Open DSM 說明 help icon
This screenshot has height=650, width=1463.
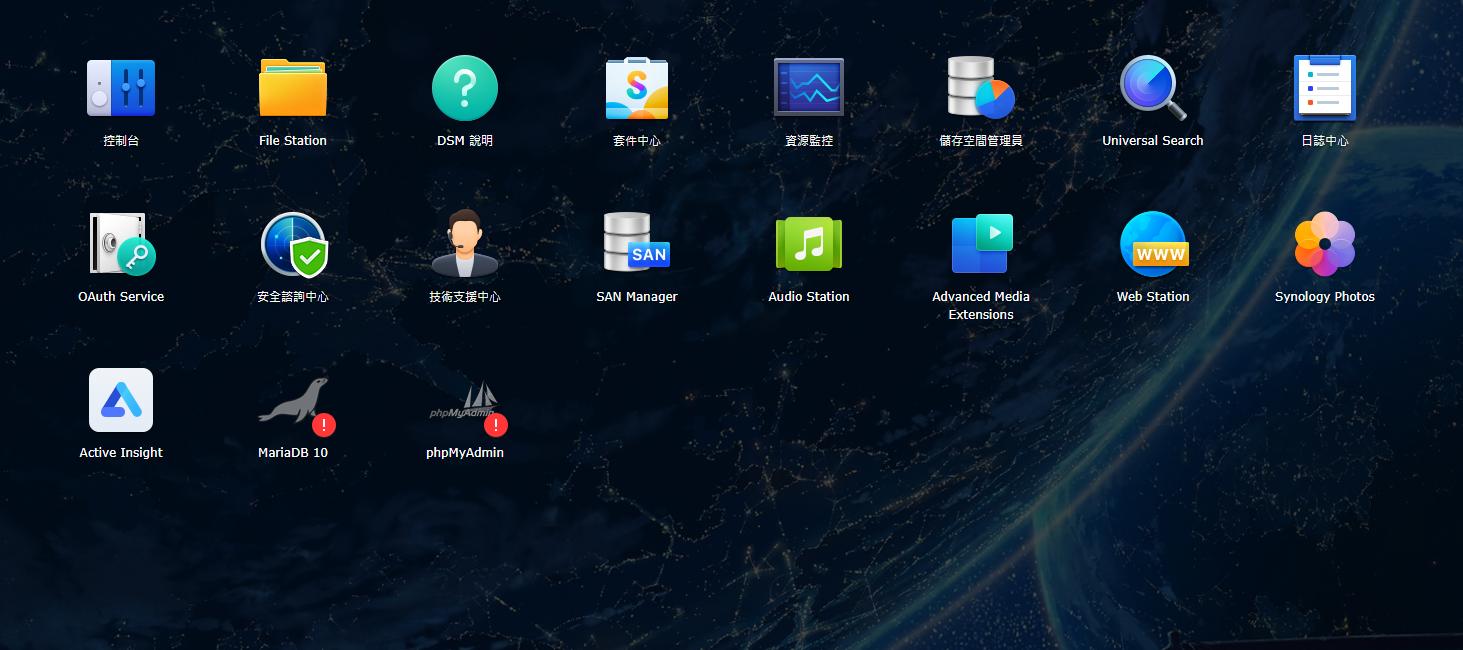[465, 88]
